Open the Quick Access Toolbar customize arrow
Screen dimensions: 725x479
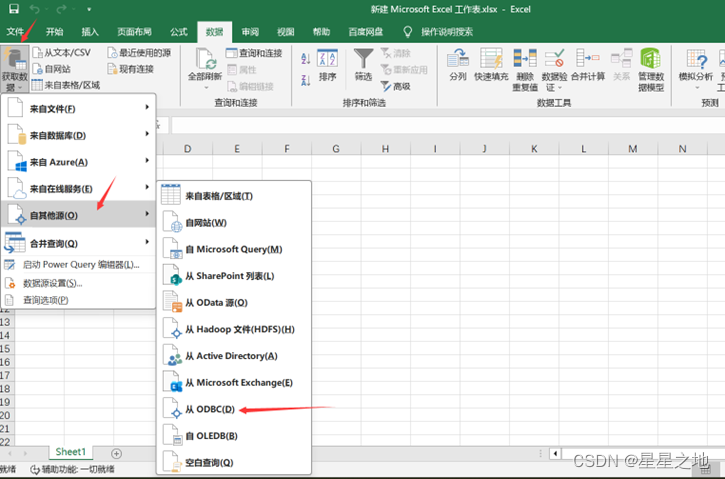tap(89, 9)
